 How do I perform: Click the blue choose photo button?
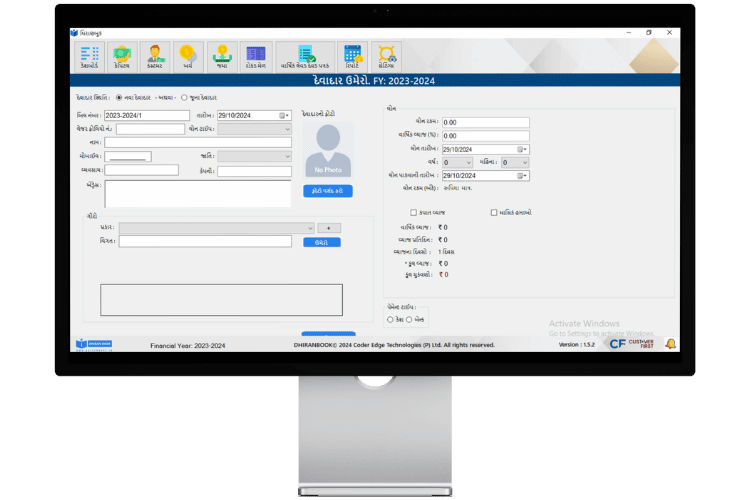pos(328,191)
